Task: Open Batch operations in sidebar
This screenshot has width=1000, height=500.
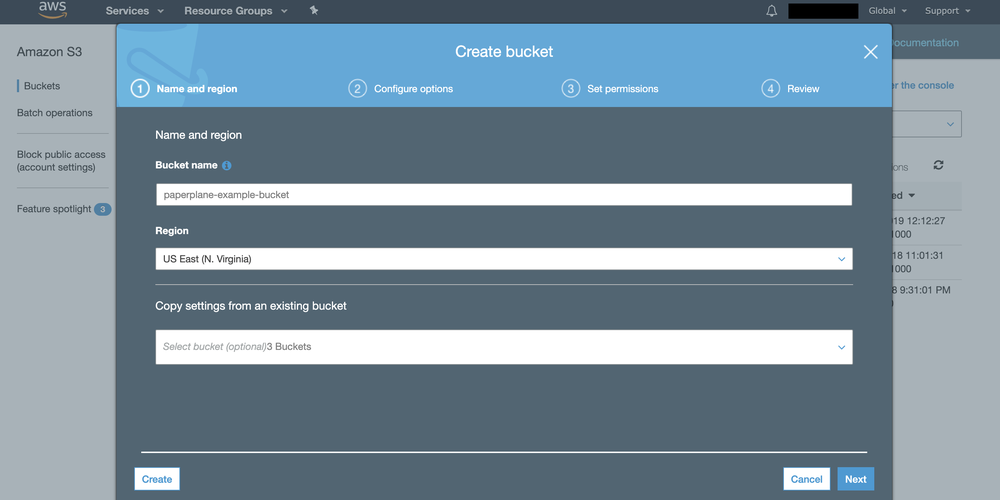Action: point(55,113)
